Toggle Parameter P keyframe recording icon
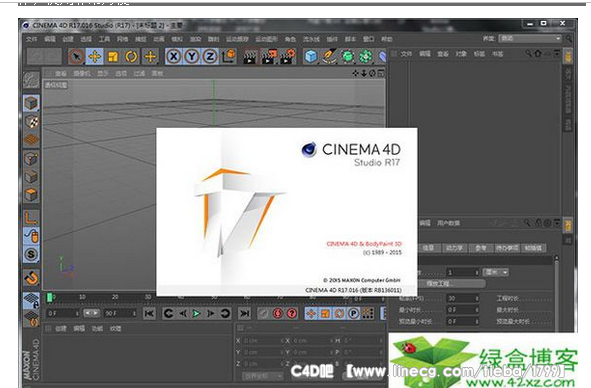 353,313
